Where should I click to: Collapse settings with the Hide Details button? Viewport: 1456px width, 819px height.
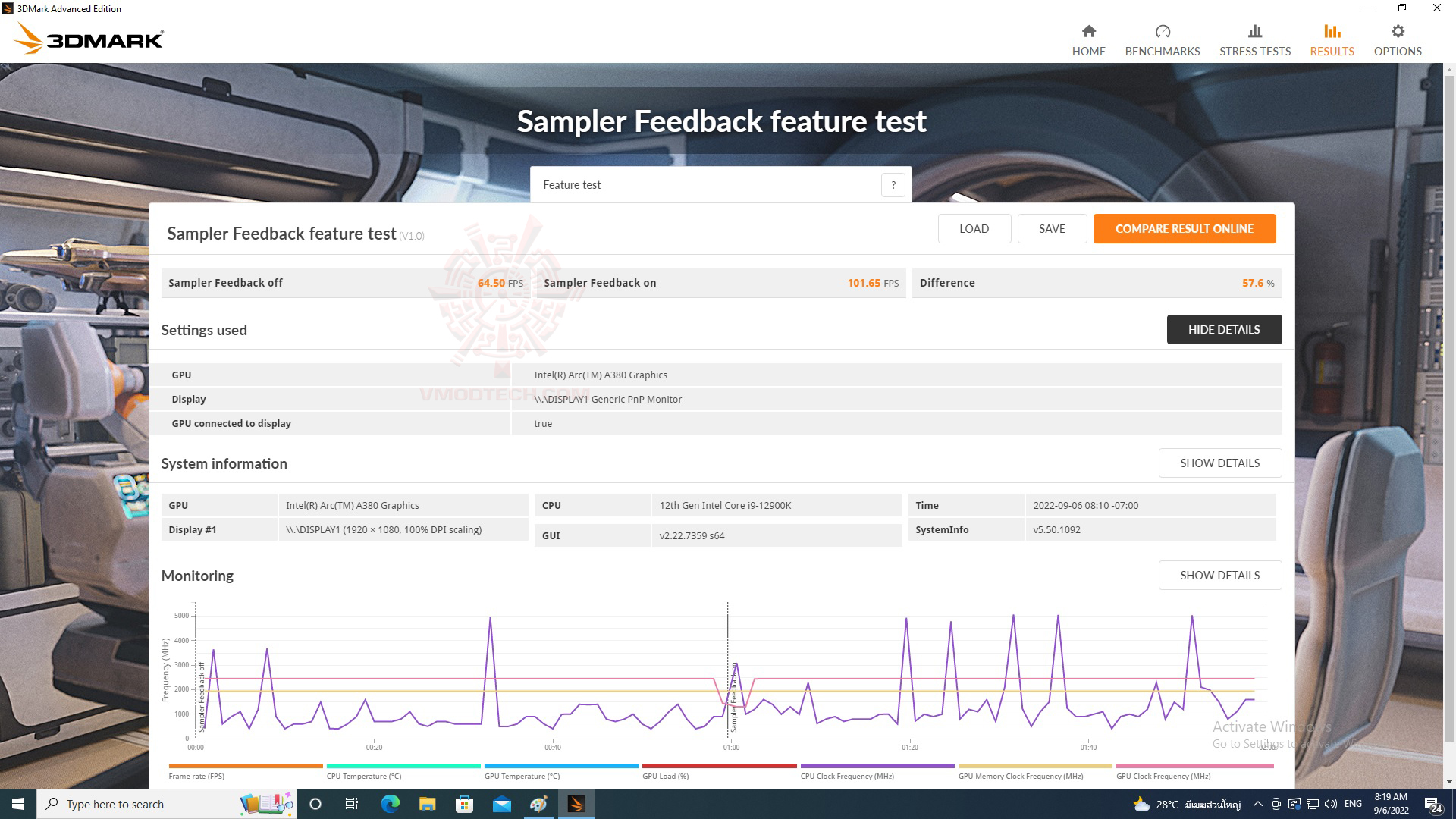tap(1223, 330)
